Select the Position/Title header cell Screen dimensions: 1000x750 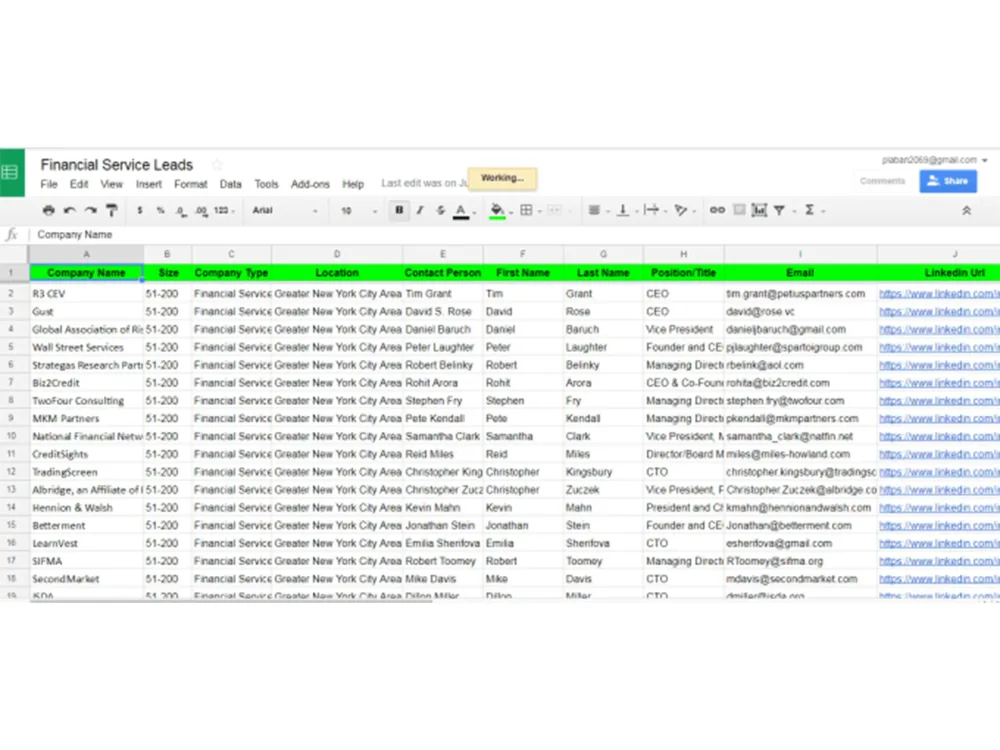(683, 273)
